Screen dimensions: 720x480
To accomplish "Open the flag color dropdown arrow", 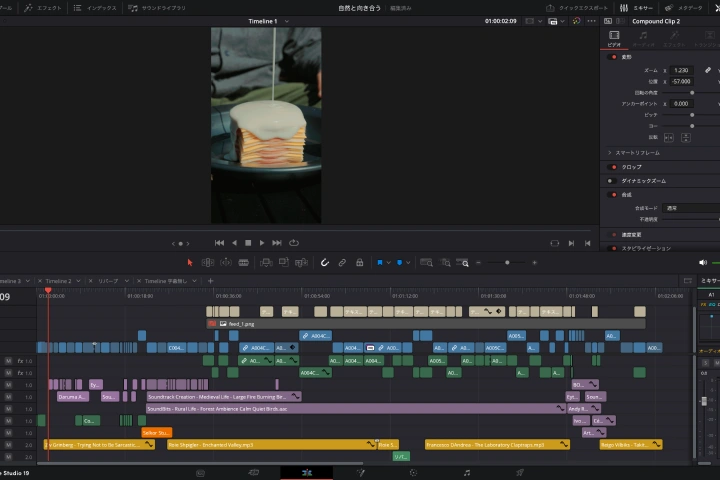I will point(388,263).
